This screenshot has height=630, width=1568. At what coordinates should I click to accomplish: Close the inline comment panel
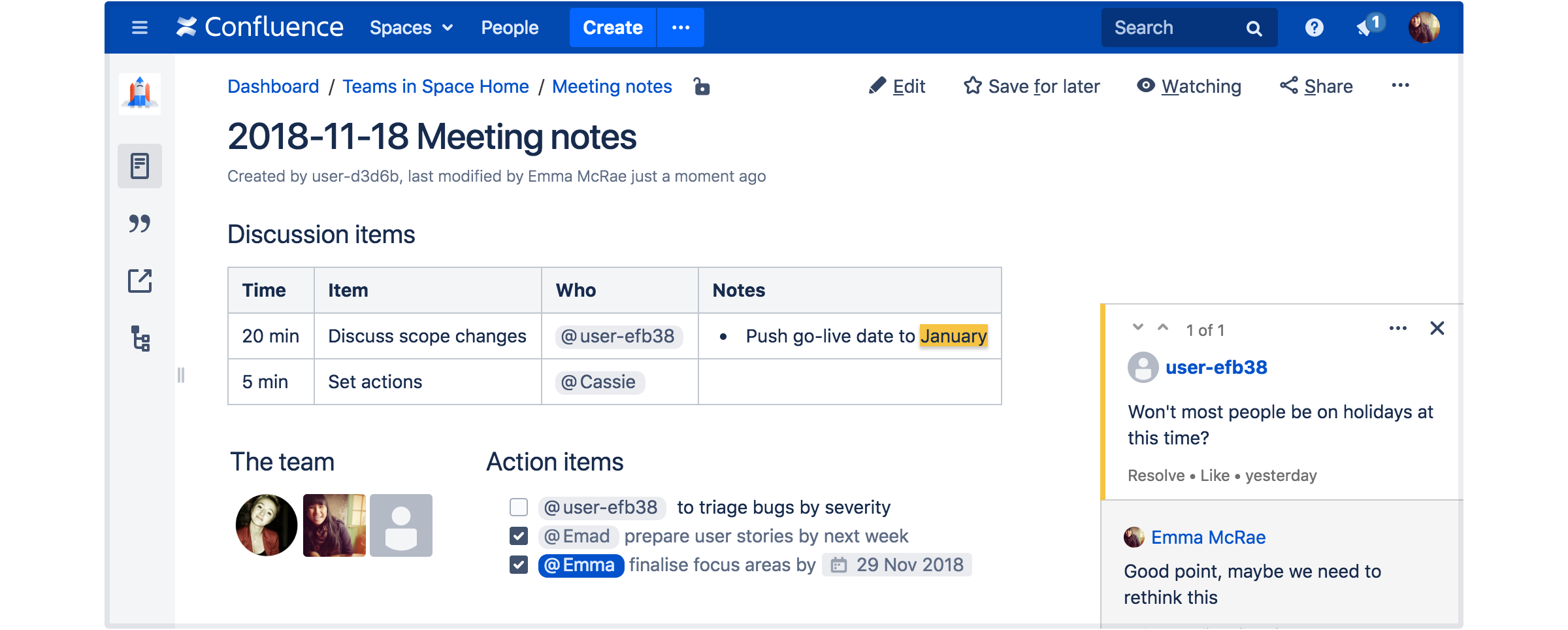click(1437, 328)
